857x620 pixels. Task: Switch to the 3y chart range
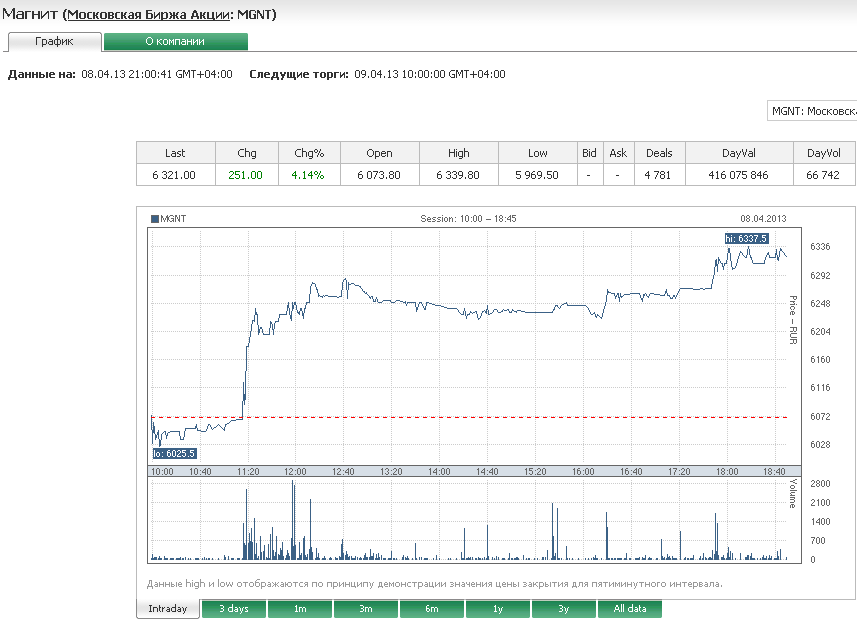click(563, 609)
